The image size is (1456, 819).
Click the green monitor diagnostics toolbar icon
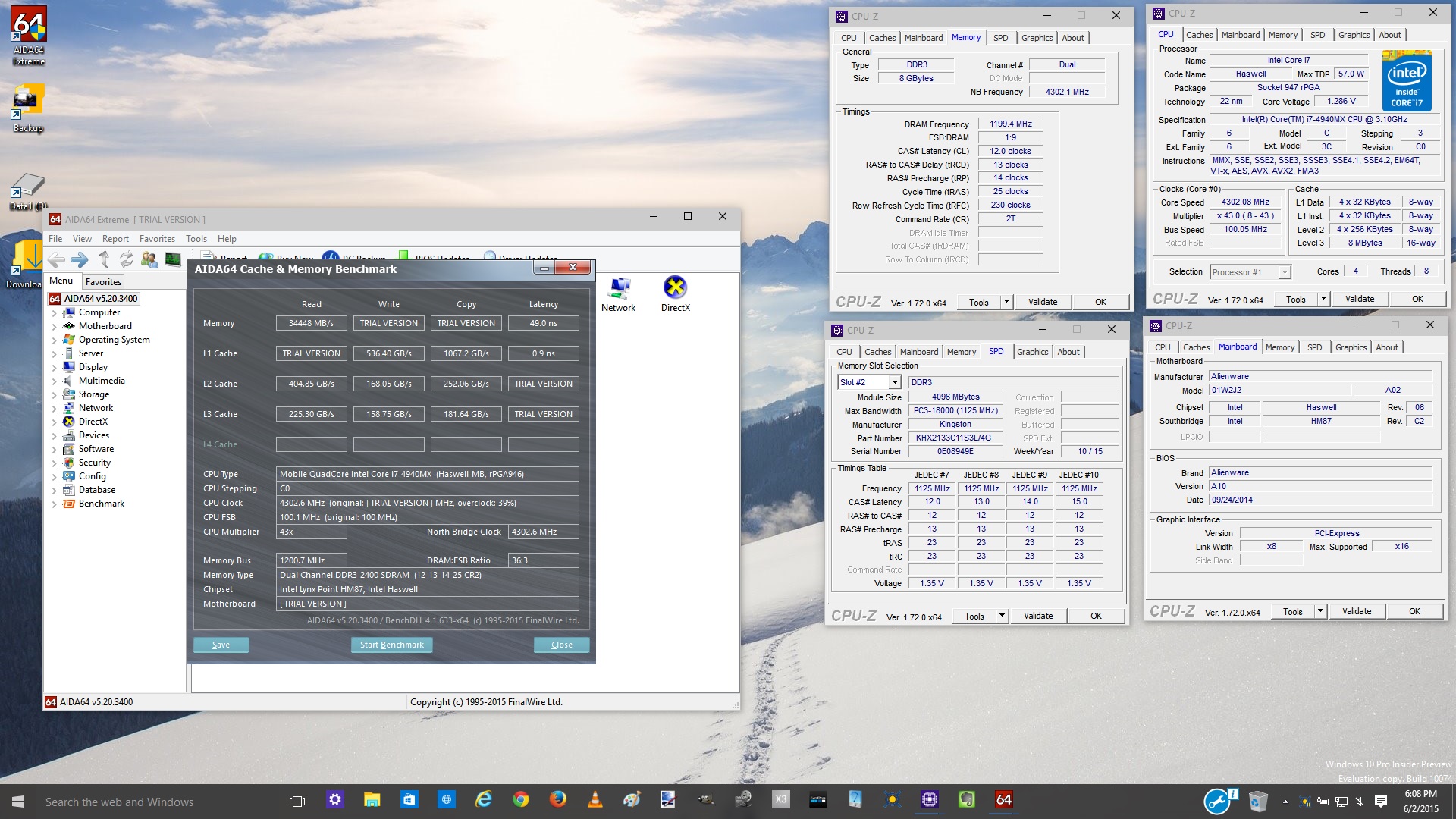tap(172, 259)
